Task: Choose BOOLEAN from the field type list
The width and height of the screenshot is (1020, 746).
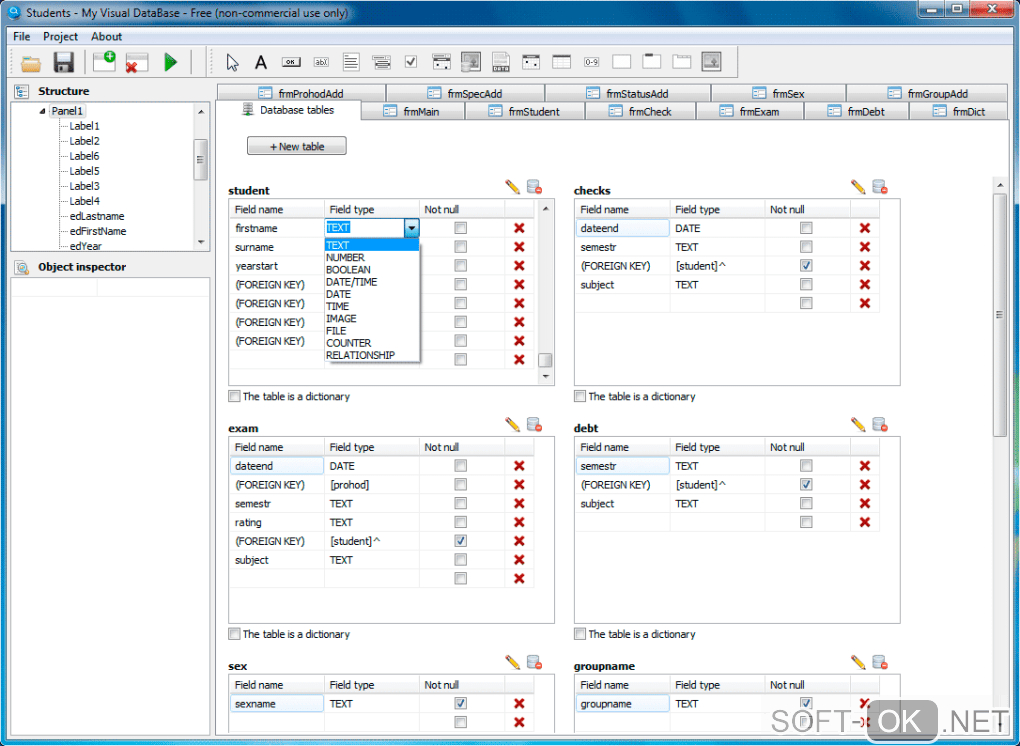Action: pos(348,270)
